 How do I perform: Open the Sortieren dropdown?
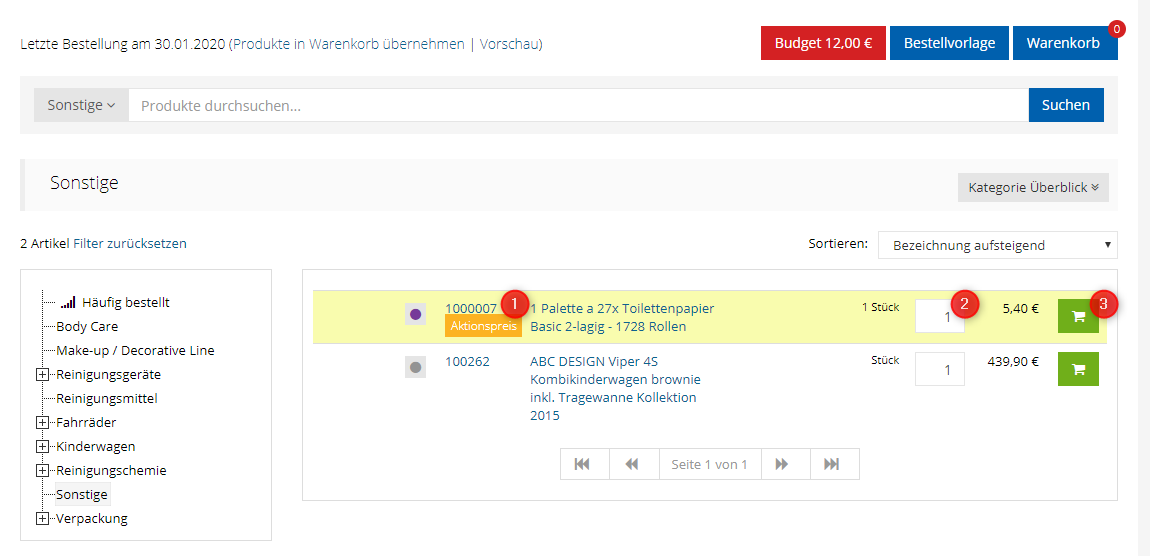pos(997,245)
